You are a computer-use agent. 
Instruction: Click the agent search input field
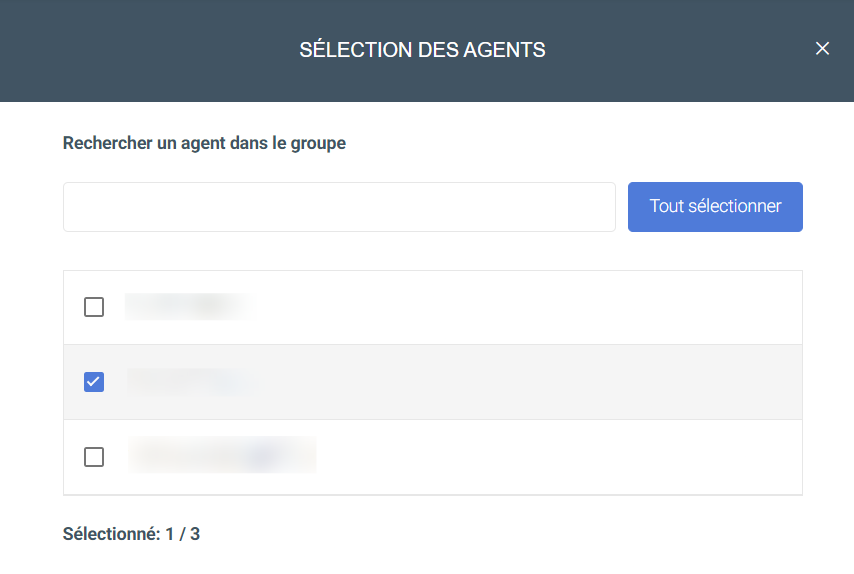[x=339, y=207]
